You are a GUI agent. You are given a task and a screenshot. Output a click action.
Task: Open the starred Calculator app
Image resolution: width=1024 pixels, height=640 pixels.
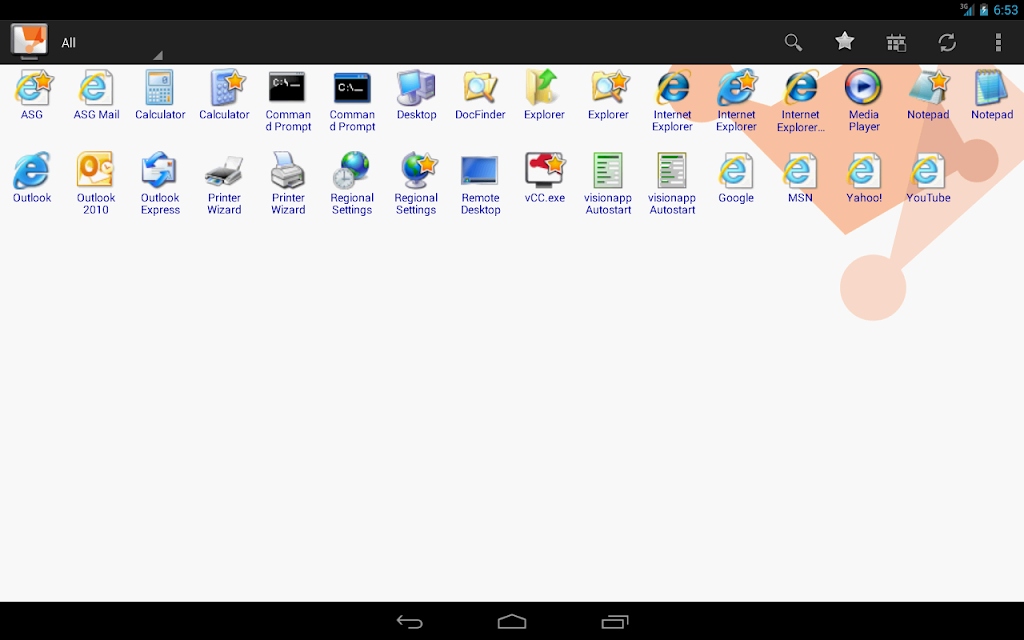click(224, 95)
